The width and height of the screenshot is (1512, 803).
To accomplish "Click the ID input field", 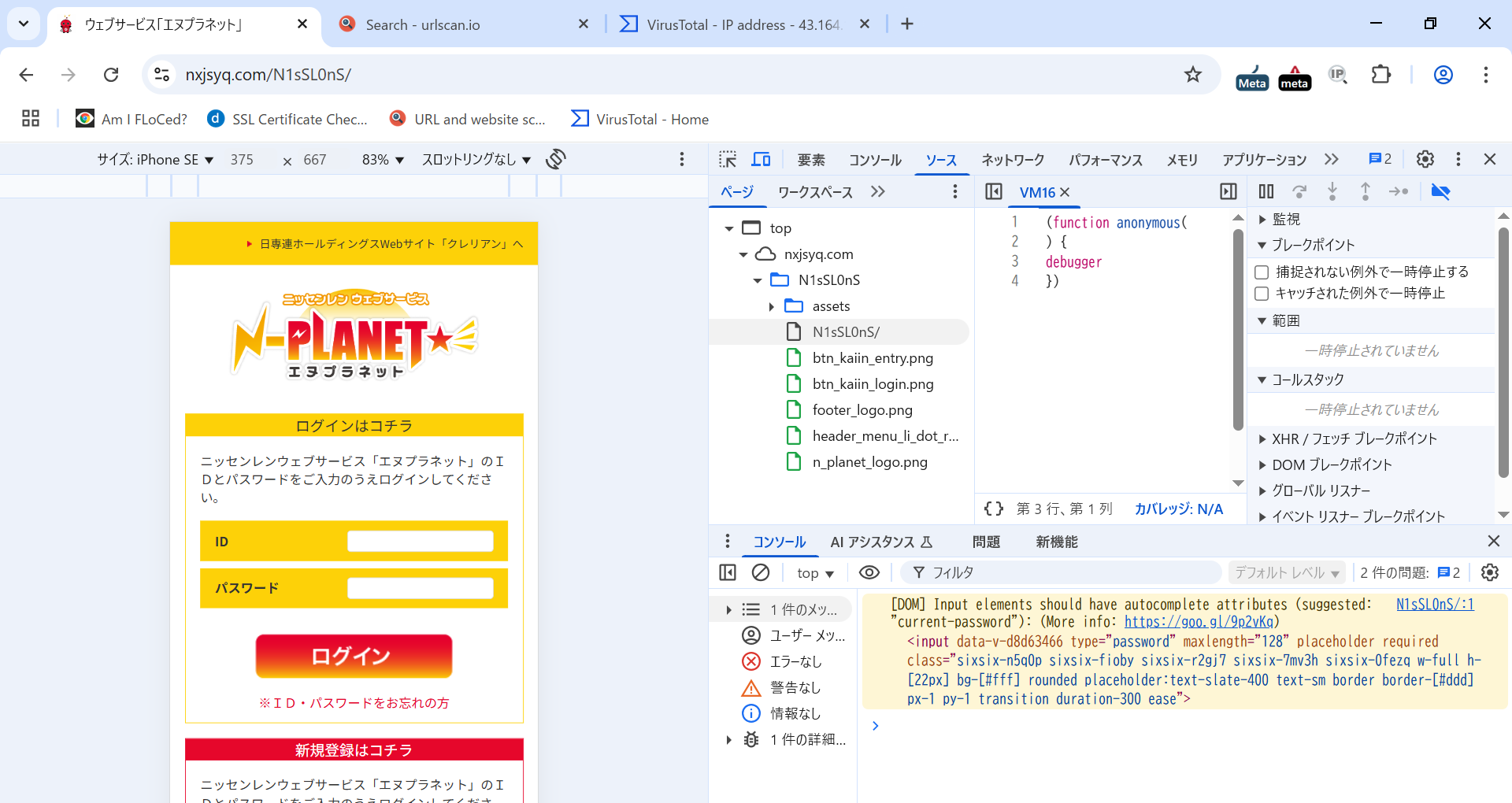I will coord(421,542).
